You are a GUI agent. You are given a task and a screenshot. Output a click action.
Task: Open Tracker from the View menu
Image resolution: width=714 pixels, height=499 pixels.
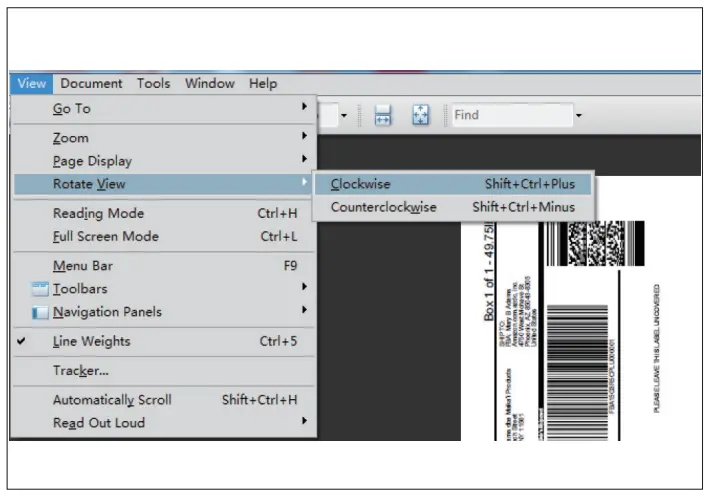[x=164, y=371]
